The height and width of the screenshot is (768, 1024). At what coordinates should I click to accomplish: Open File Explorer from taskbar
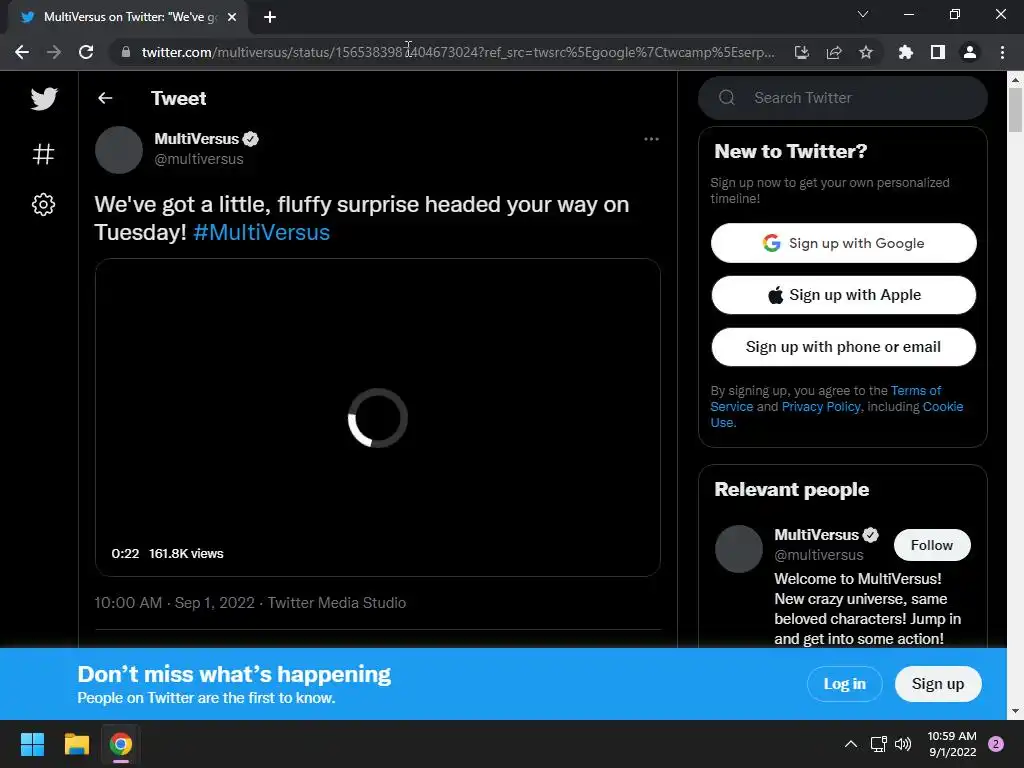(x=76, y=744)
